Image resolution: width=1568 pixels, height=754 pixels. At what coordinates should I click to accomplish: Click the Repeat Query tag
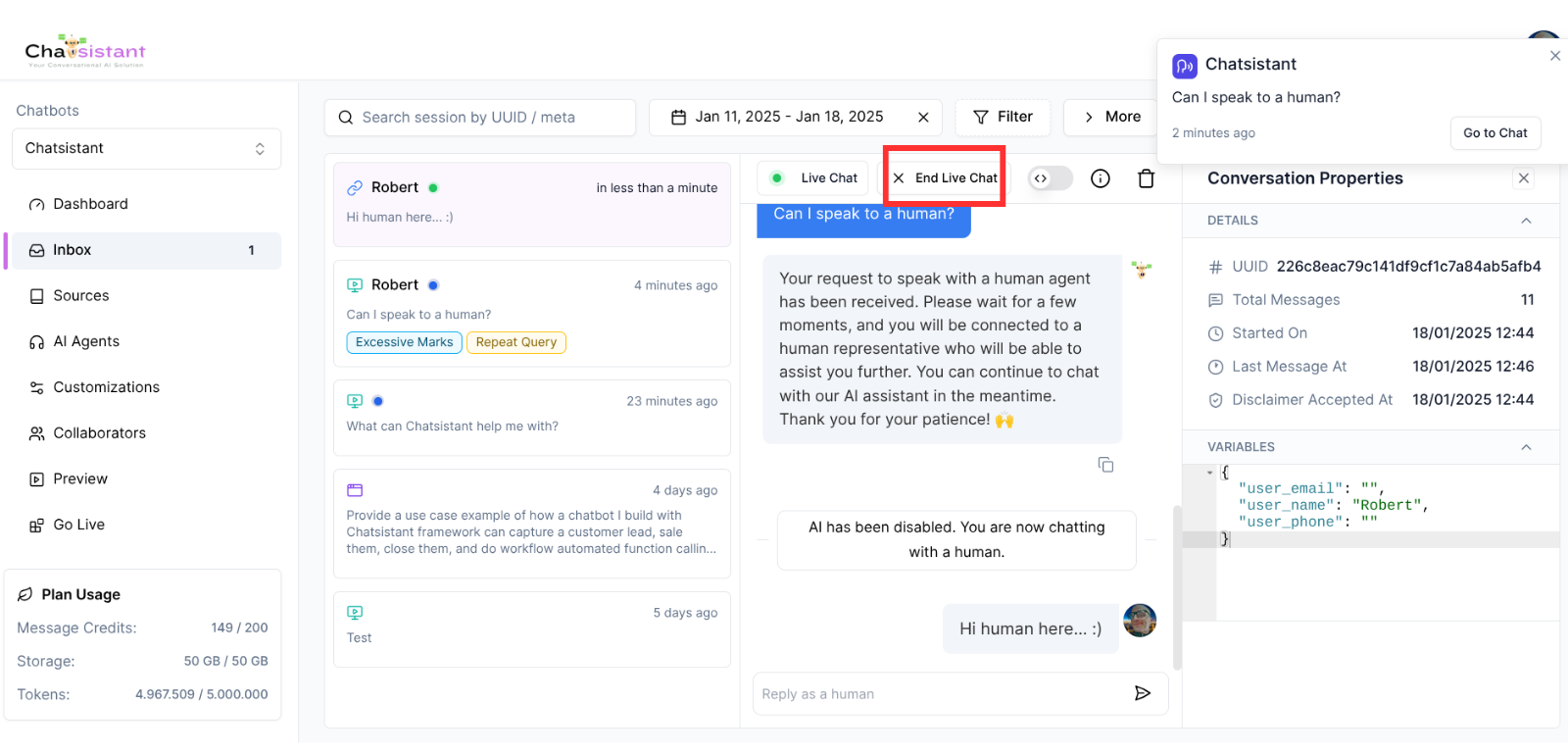pos(516,342)
